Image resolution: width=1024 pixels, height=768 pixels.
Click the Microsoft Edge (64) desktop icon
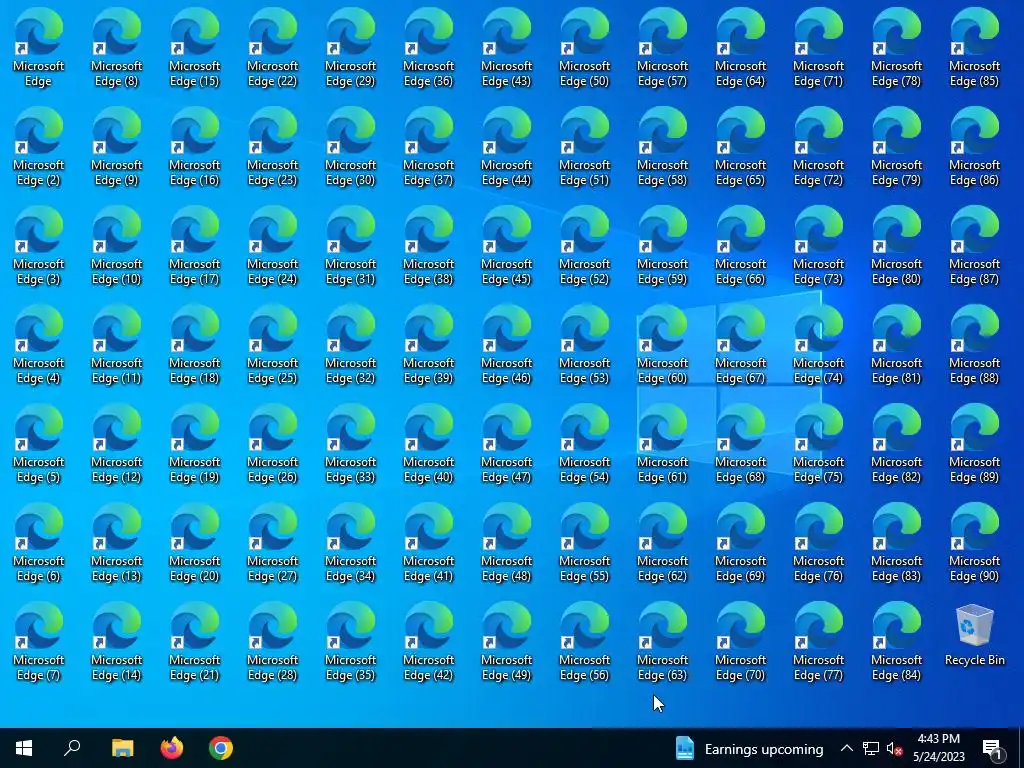(x=741, y=48)
